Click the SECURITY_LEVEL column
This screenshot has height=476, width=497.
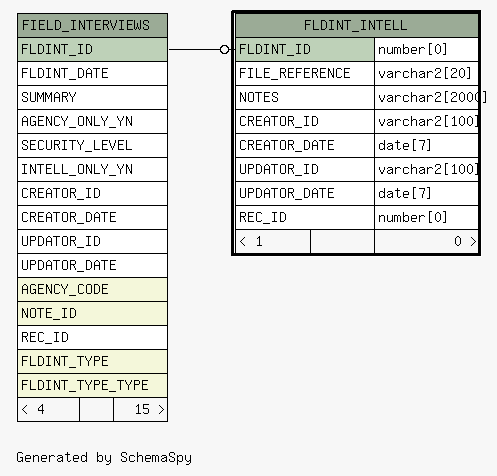pos(92,146)
